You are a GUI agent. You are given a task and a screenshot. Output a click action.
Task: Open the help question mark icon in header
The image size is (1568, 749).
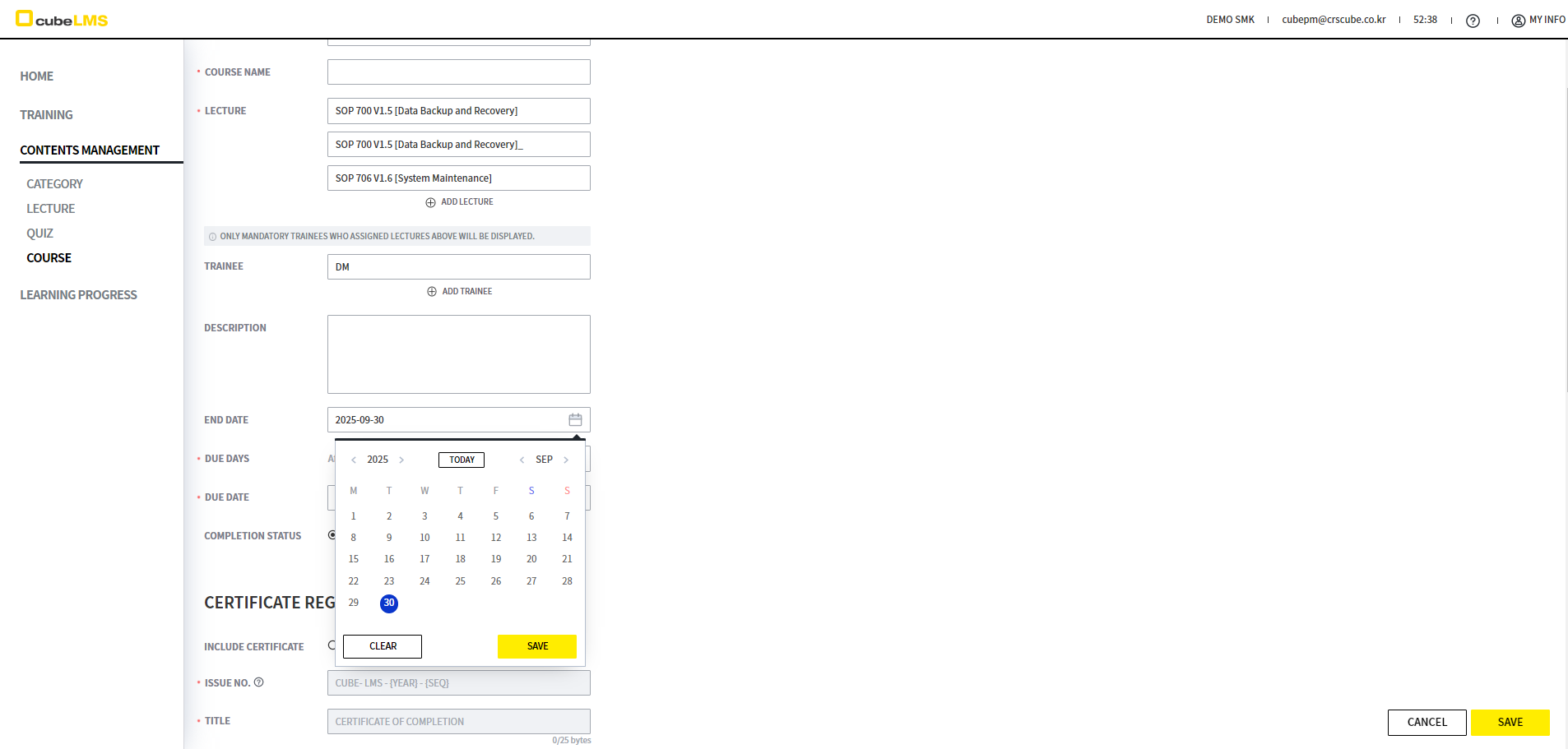coord(1473,21)
